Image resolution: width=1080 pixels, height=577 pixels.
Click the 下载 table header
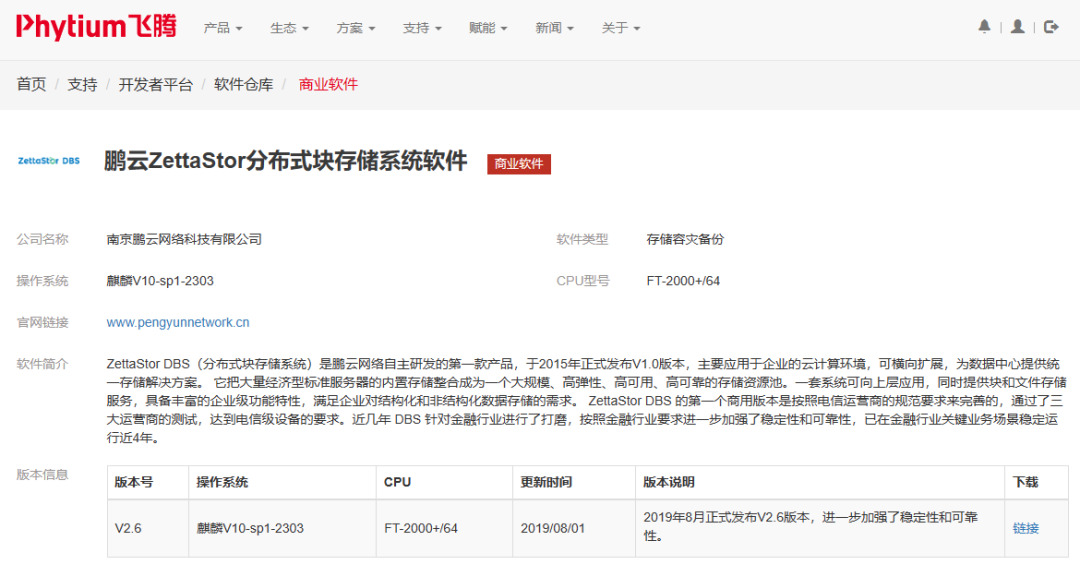(x=1037, y=482)
